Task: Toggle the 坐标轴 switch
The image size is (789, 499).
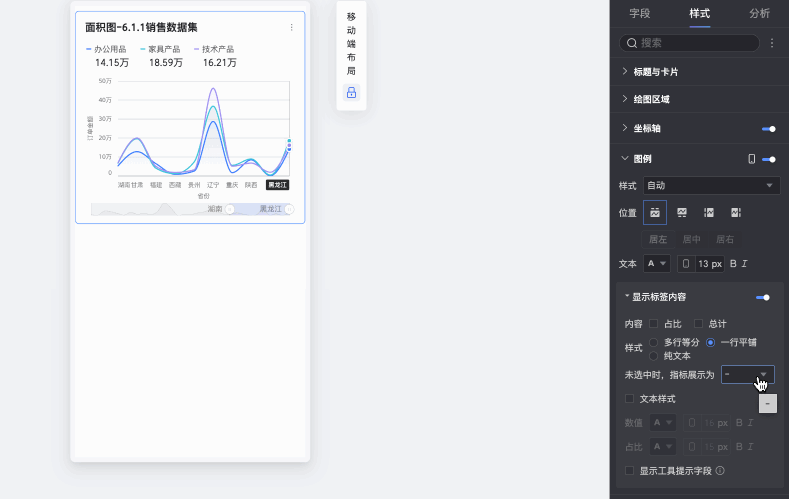Action: click(768, 129)
